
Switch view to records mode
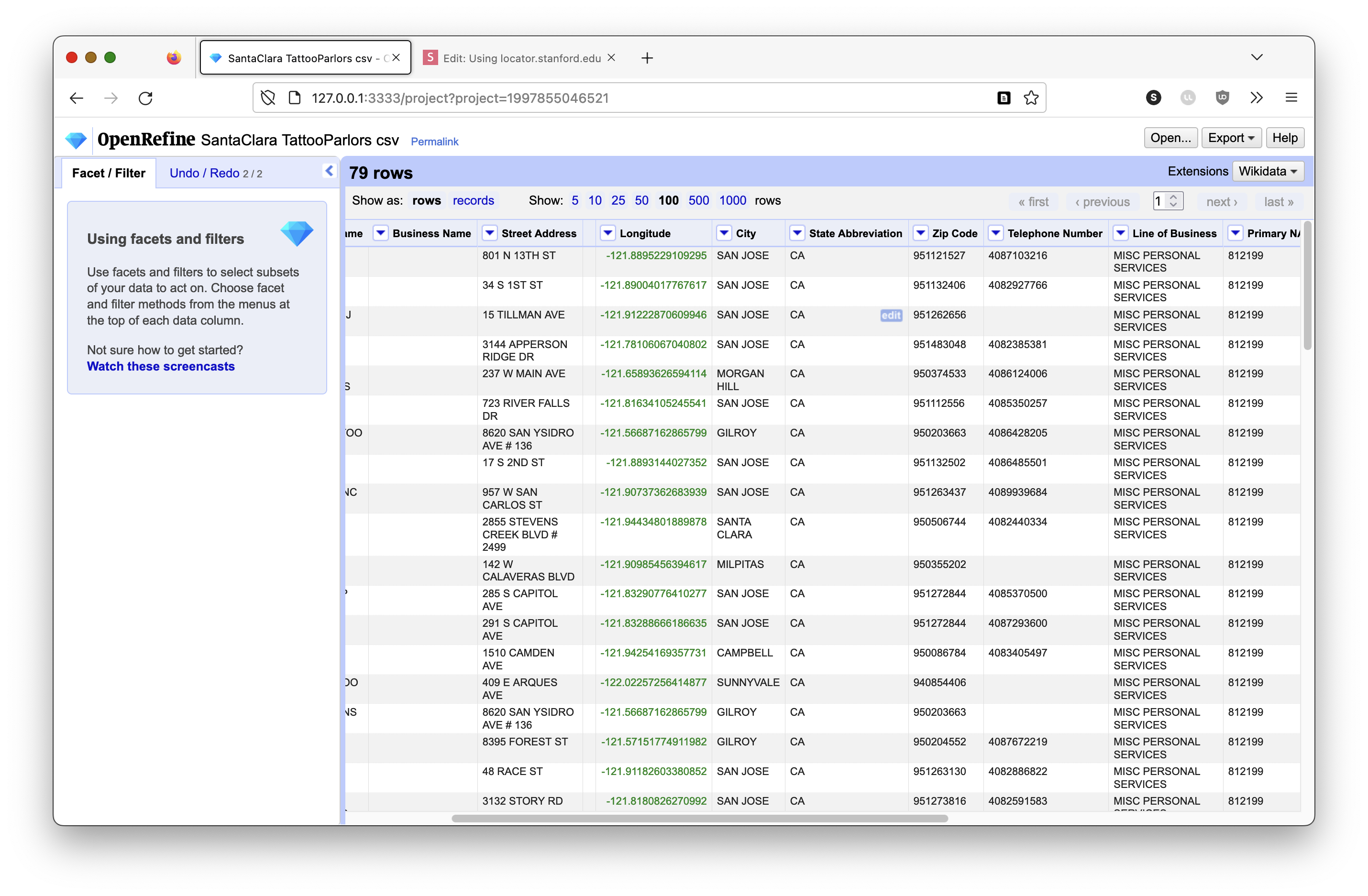click(473, 201)
